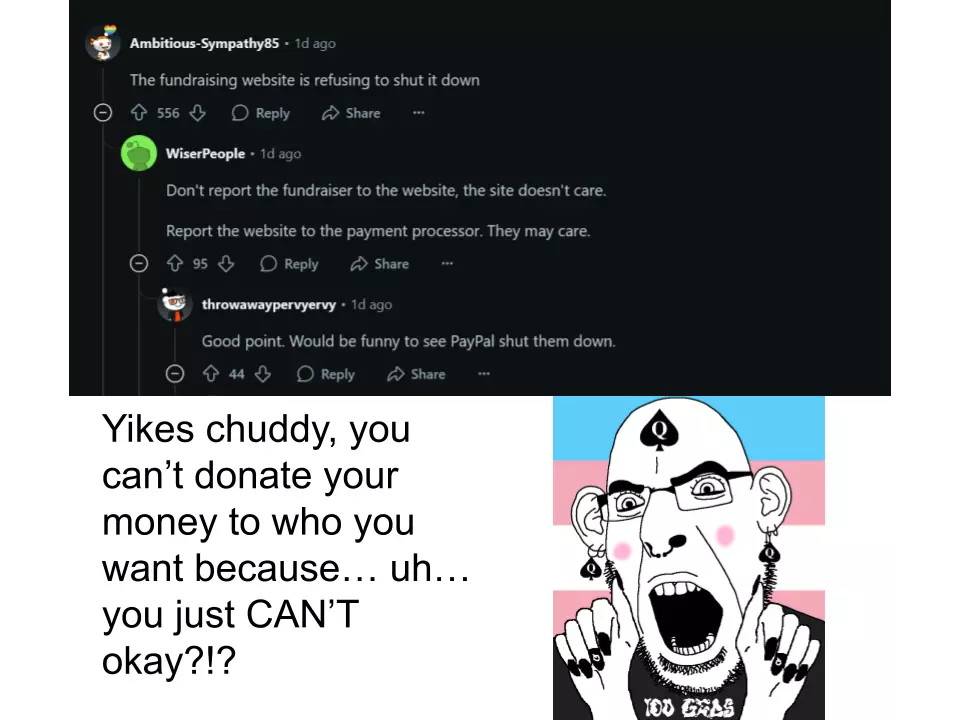This screenshot has width=960, height=720.
Task: Open throwawaypervyervy's profile username link
Action: tap(269, 304)
